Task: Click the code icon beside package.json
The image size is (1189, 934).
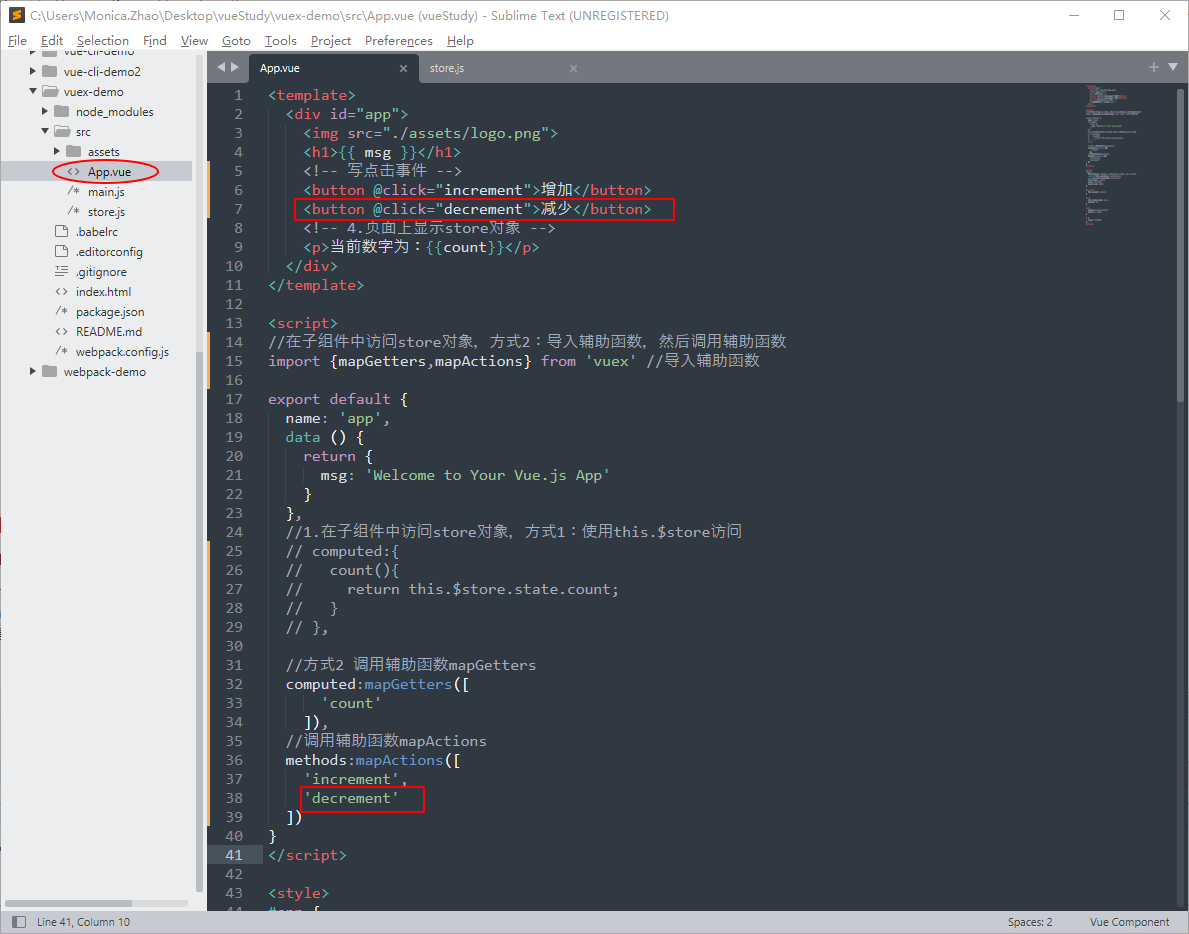Action: coord(61,311)
